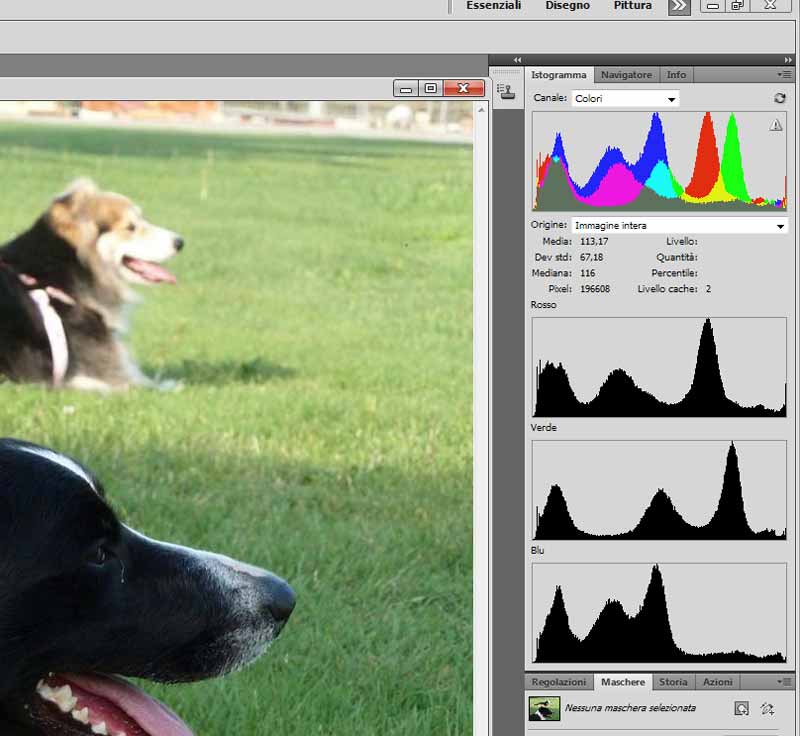Click the mask thumbnail preview of dogs
The width and height of the screenshot is (800, 736).
545,708
